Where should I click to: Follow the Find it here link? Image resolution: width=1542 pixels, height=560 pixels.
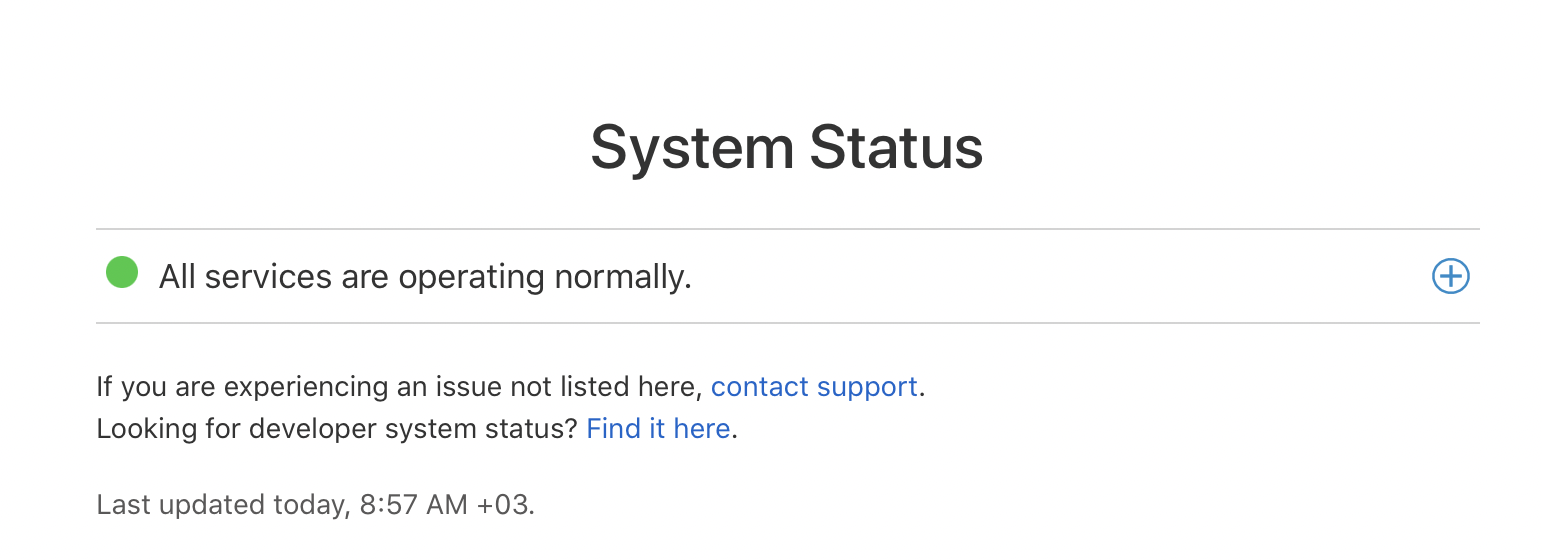click(x=657, y=429)
